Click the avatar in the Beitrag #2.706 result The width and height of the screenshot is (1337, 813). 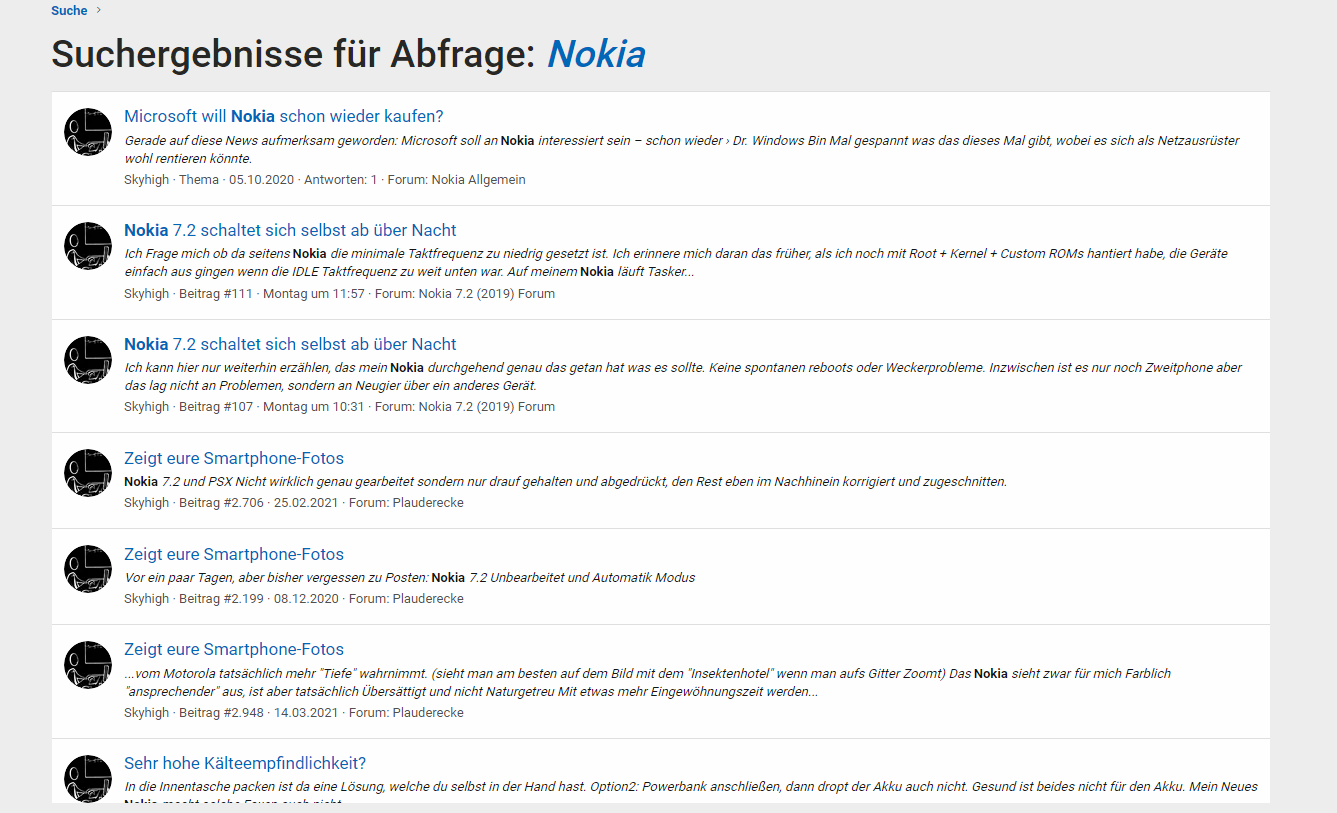click(x=88, y=473)
